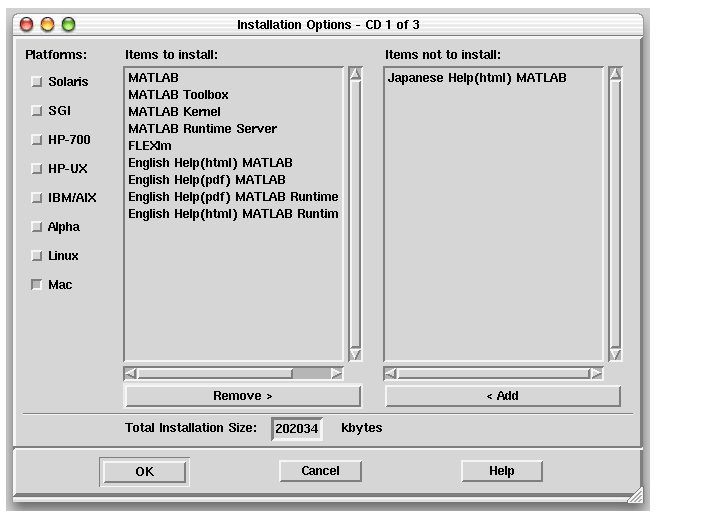Zoom the window with the green button
The width and height of the screenshot is (724, 526).
coord(68,24)
